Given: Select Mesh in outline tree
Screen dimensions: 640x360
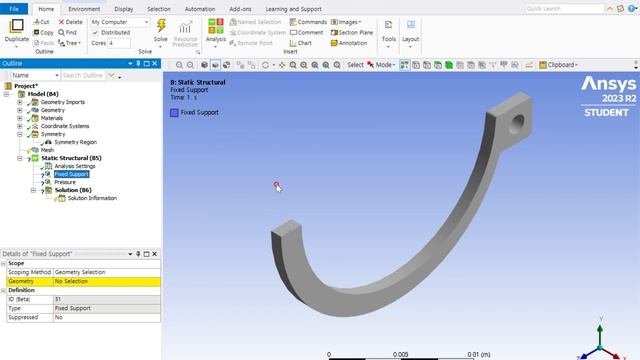Looking at the screenshot, I should (x=47, y=150).
